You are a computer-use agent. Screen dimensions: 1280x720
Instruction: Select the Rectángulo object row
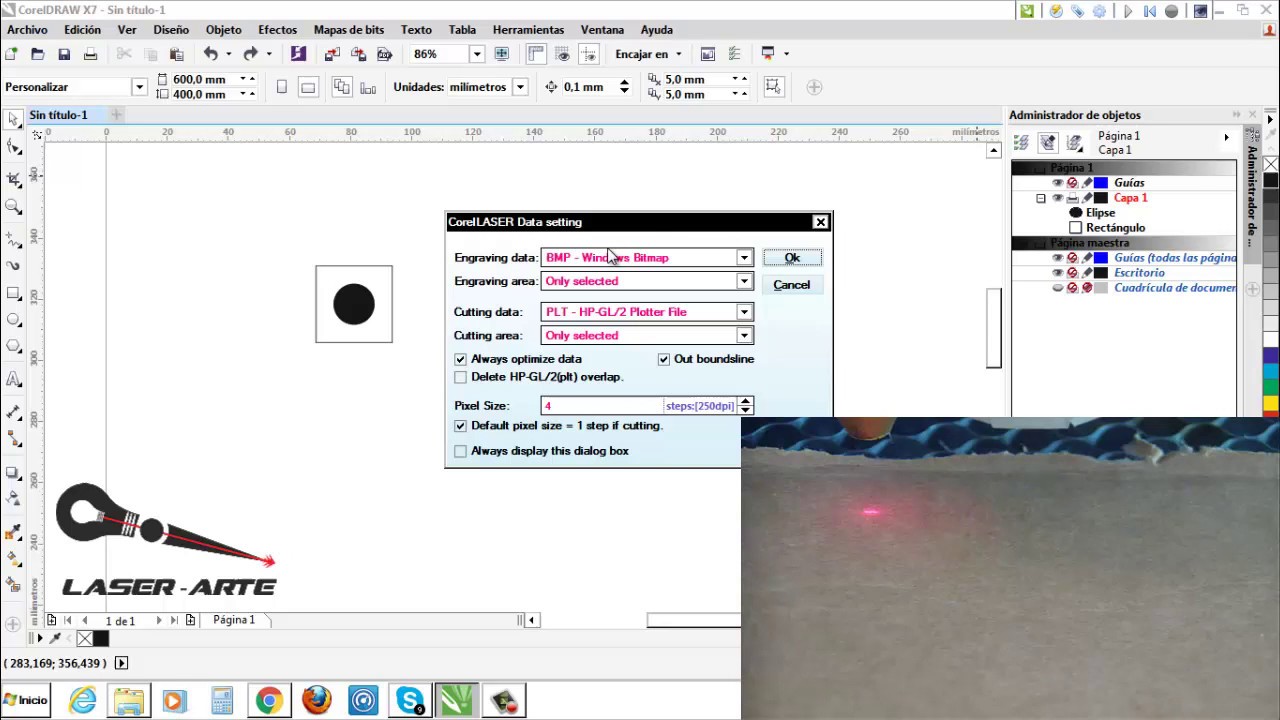tap(1115, 228)
